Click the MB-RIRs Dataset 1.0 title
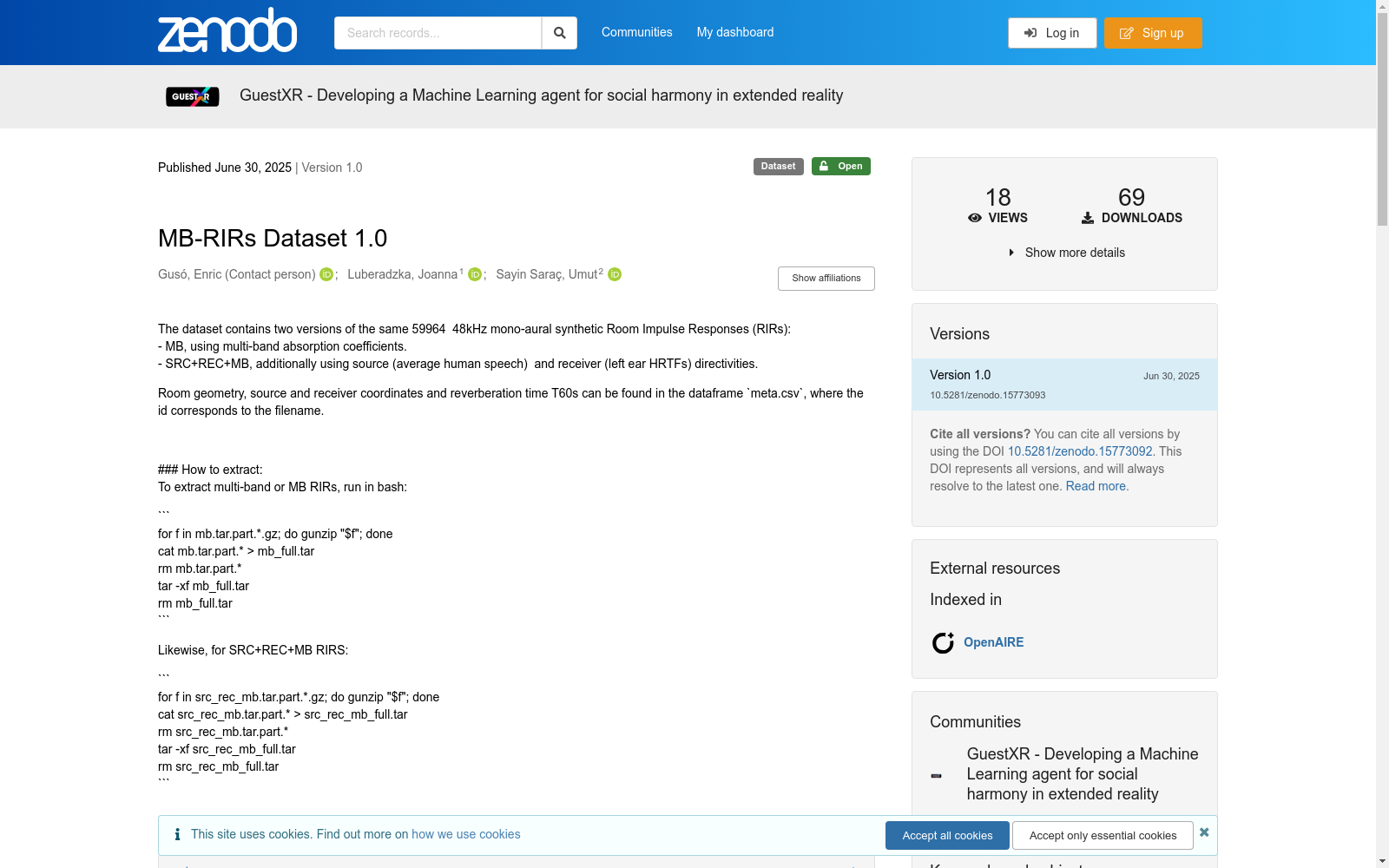 (273, 238)
